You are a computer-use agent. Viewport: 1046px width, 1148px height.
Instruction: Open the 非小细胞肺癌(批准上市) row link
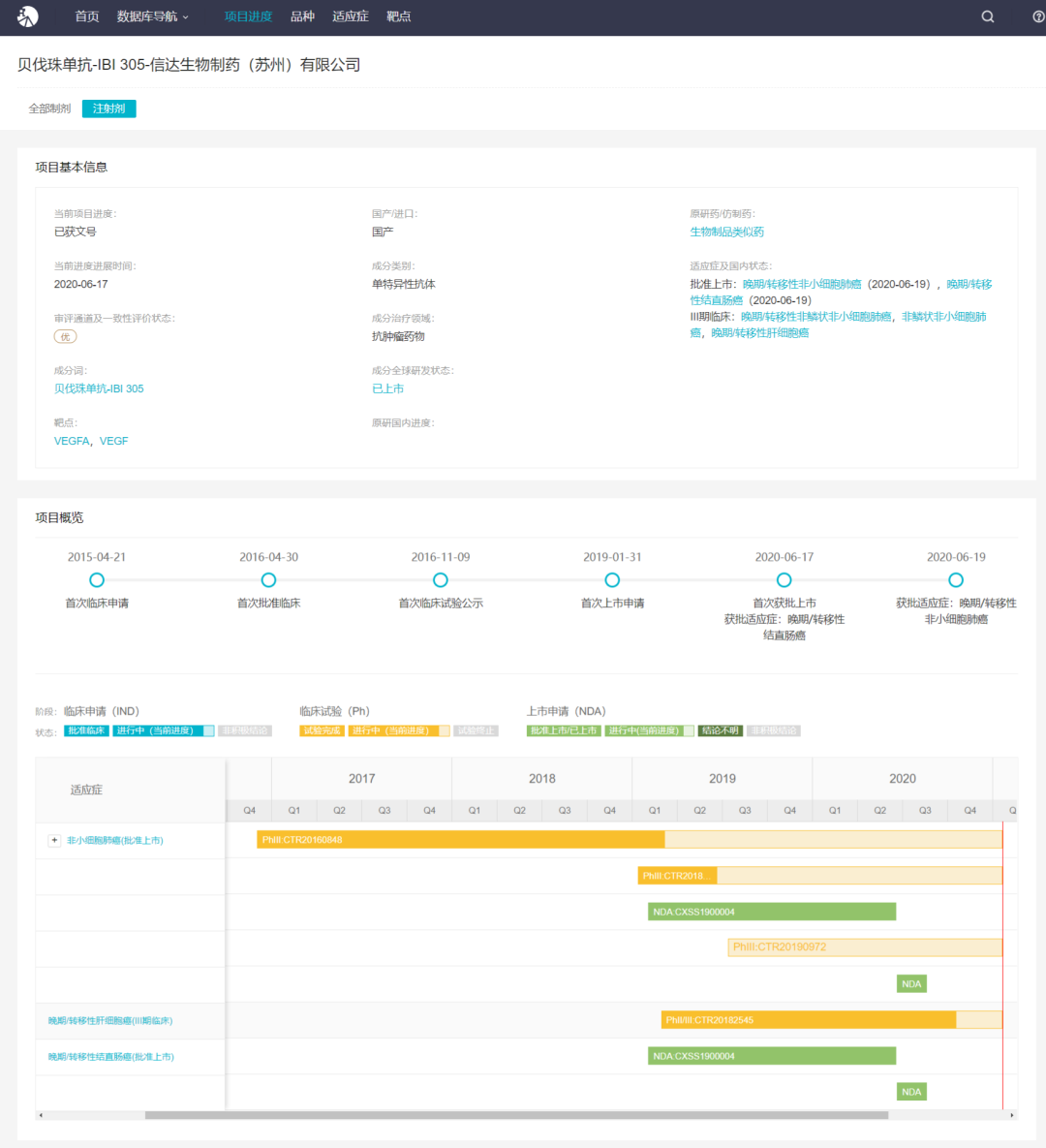point(115,841)
